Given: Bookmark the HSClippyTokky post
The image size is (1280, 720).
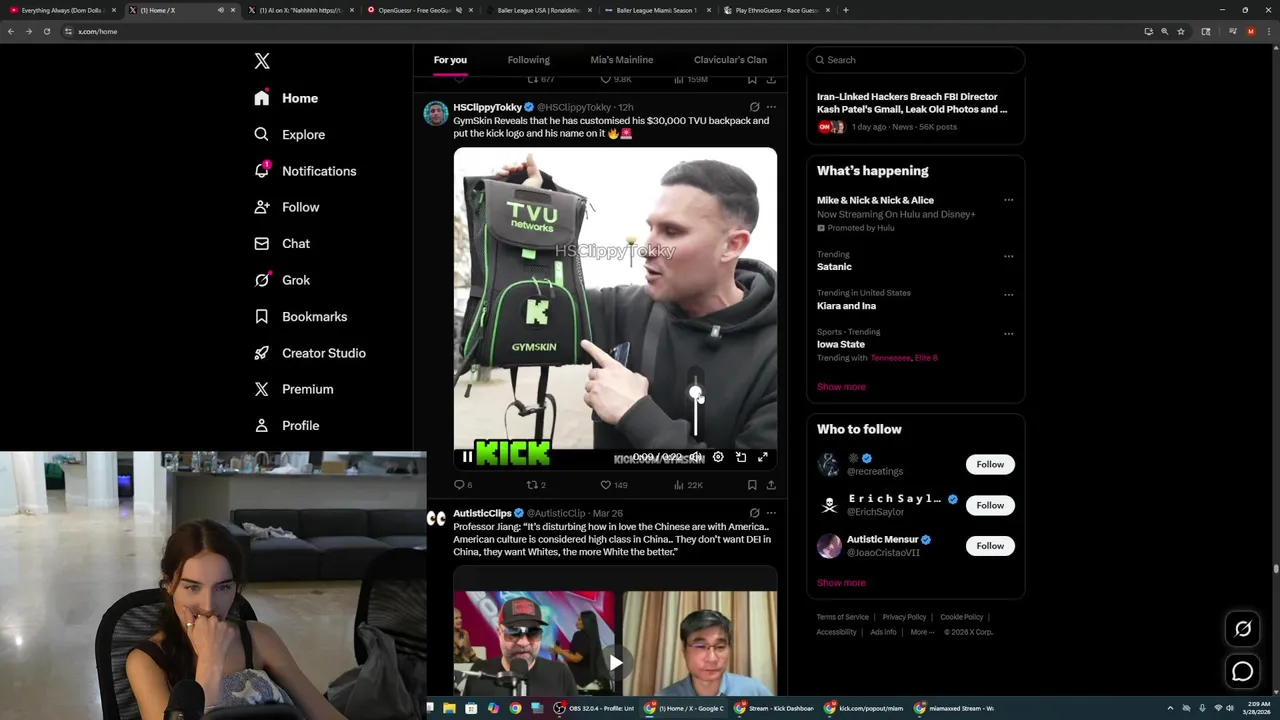Looking at the screenshot, I should [752, 485].
